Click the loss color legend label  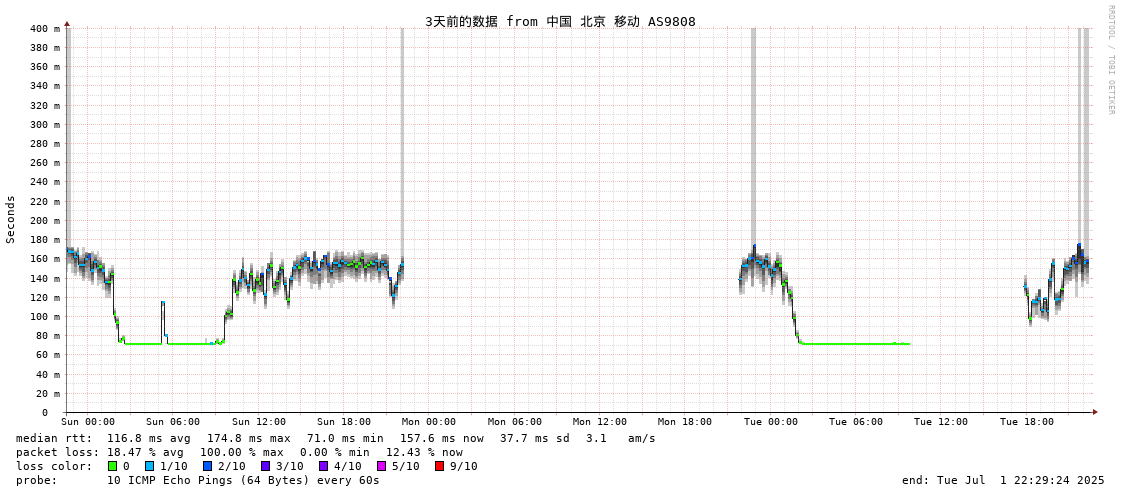coord(54,466)
